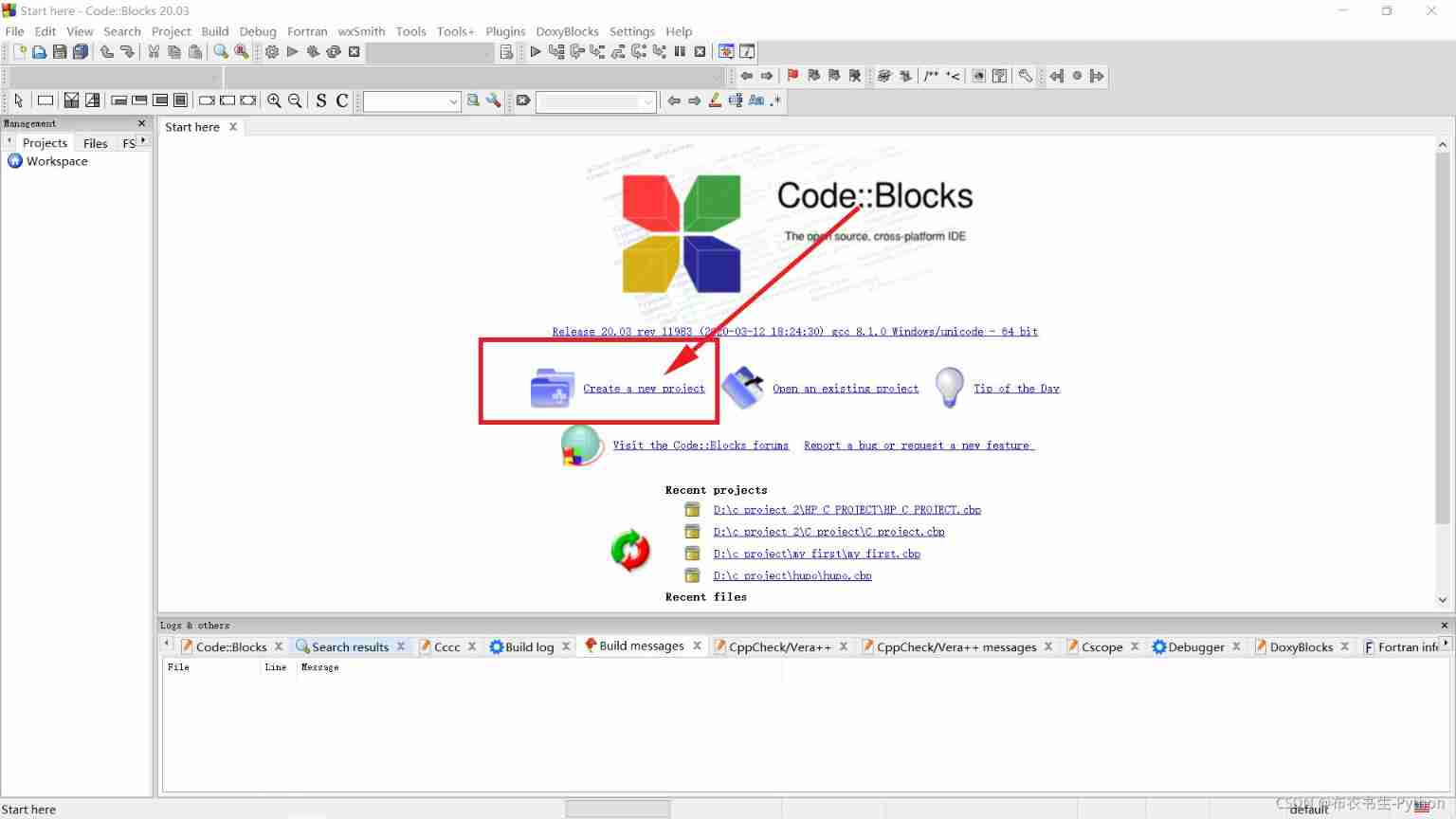Click the Undo toolbar icon
The width and height of the screenshot is (1456, 819).
tap(106, 52)
